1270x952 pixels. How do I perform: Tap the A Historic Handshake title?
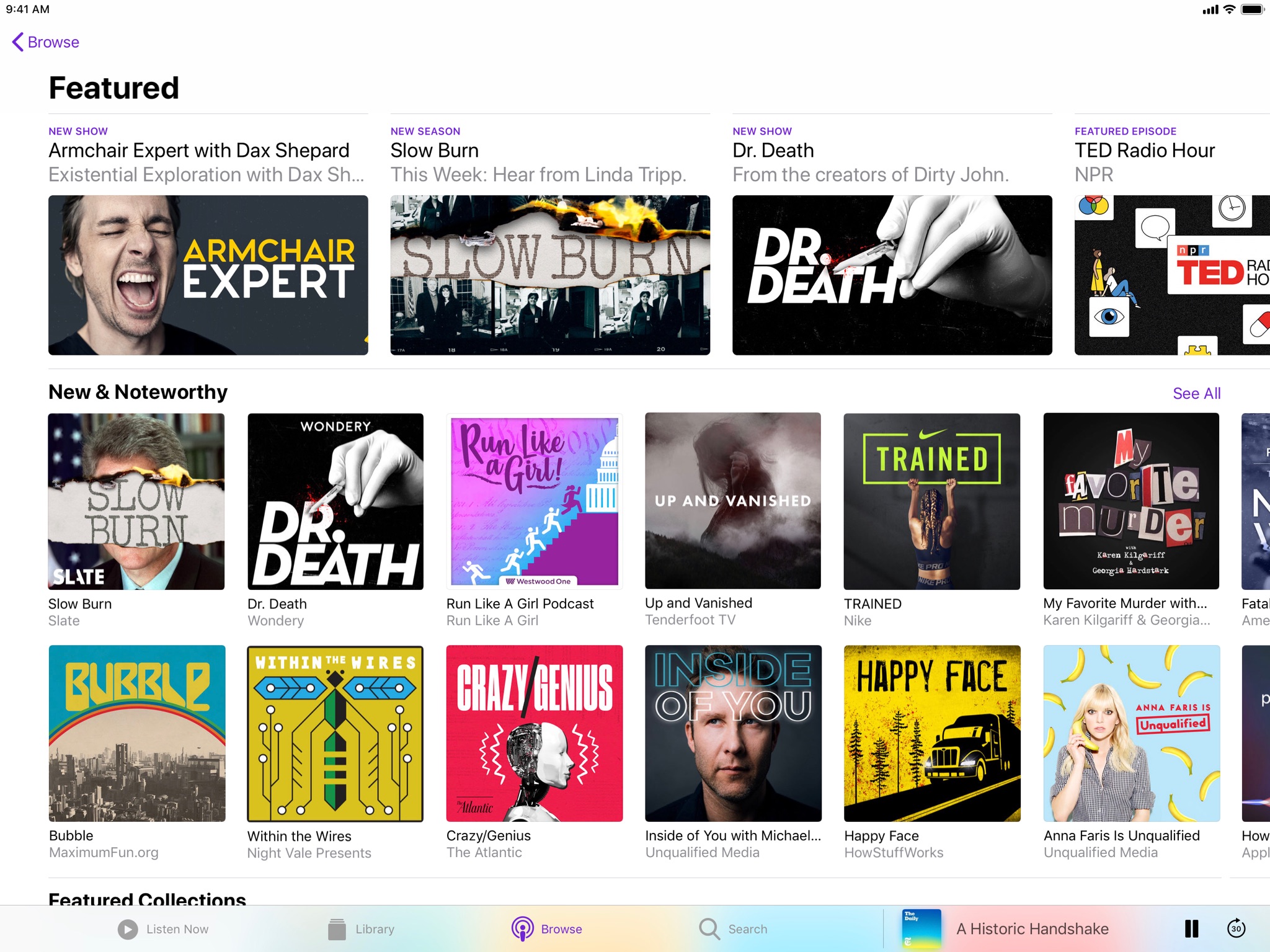1032,928
